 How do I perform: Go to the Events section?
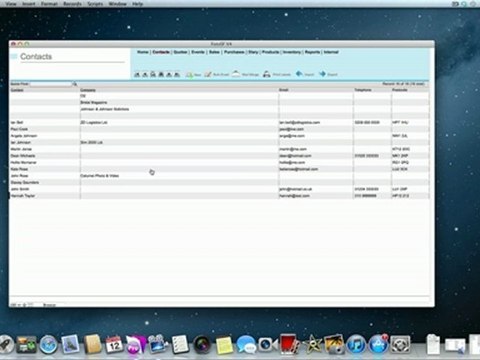click(x=198, y=52)
